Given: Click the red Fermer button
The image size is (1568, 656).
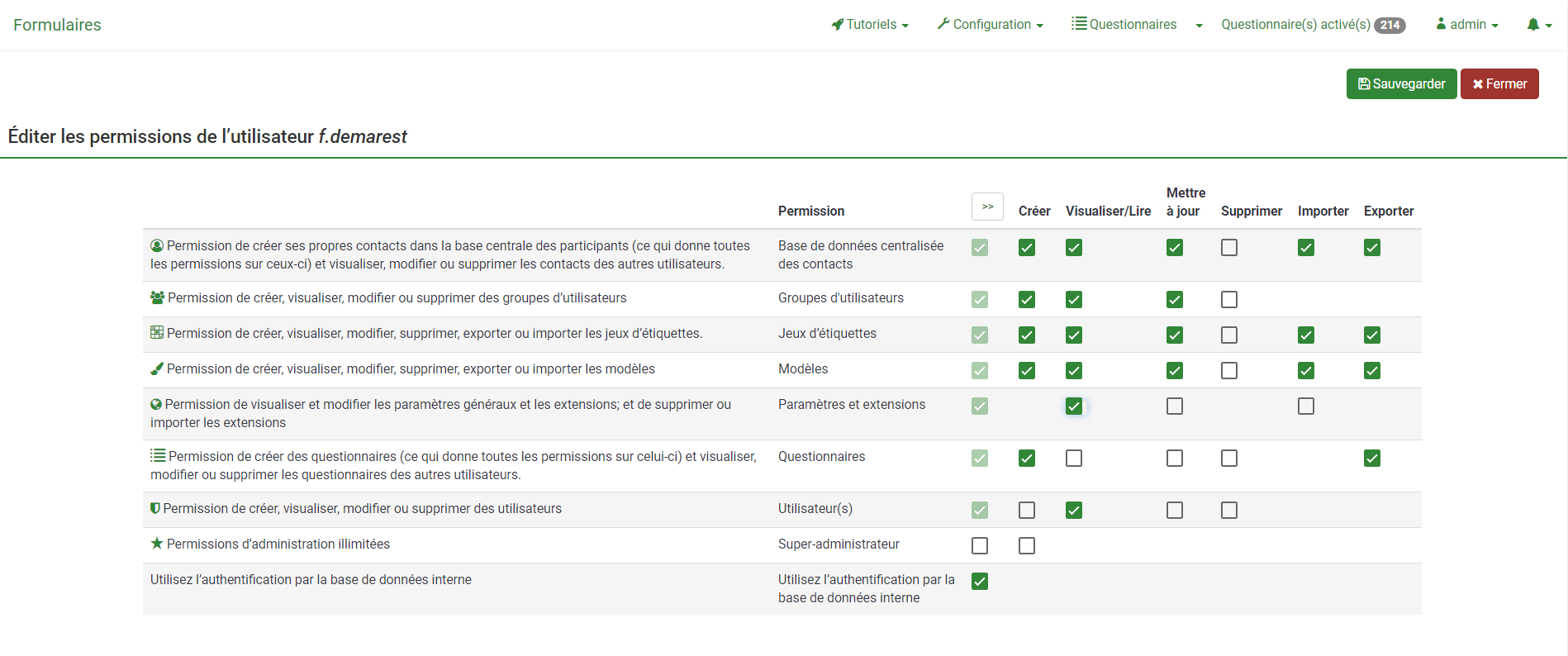Looking at the screenshot, I should click(x=1499, y=84).
